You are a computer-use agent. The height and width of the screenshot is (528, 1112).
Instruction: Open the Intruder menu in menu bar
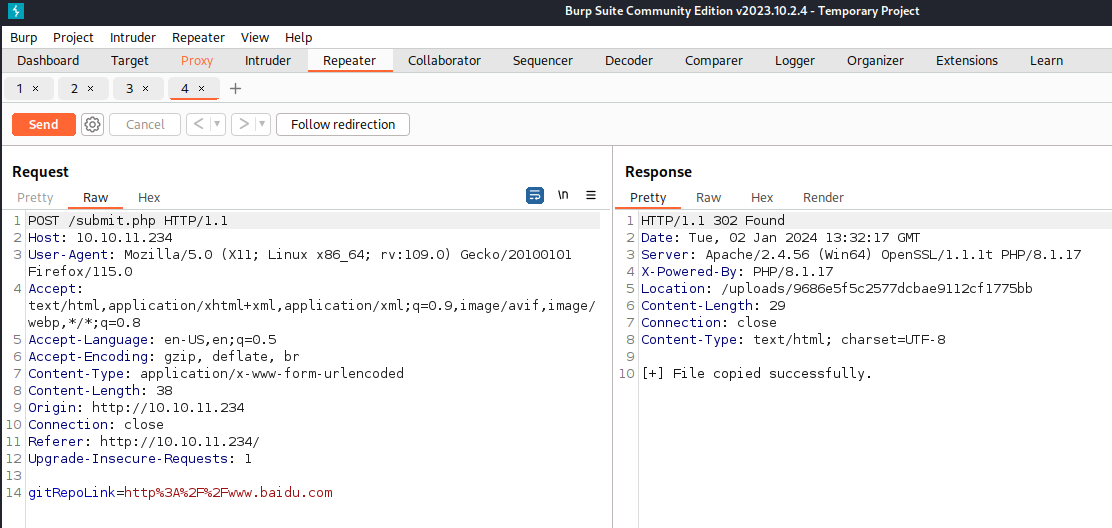tap(133, 37)
